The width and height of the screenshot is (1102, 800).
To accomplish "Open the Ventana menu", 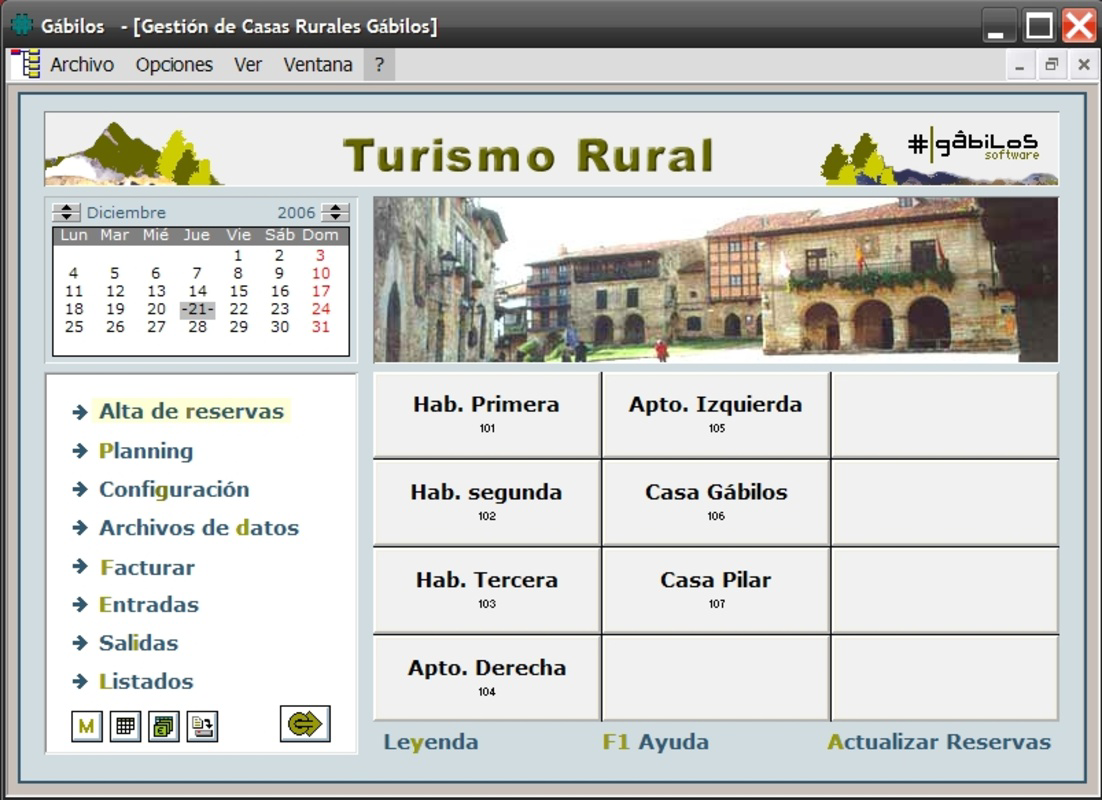I will [x=318, y=65].
